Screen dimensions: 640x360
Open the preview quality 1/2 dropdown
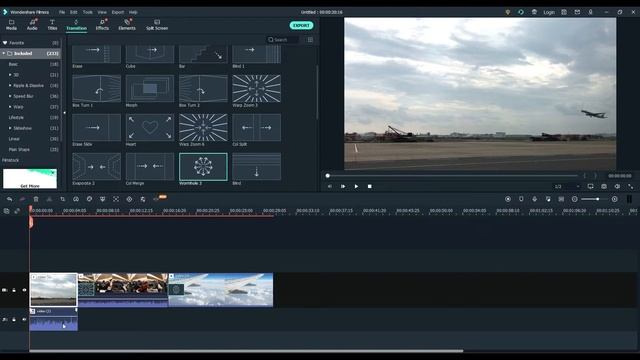click(x=567, y=187)
